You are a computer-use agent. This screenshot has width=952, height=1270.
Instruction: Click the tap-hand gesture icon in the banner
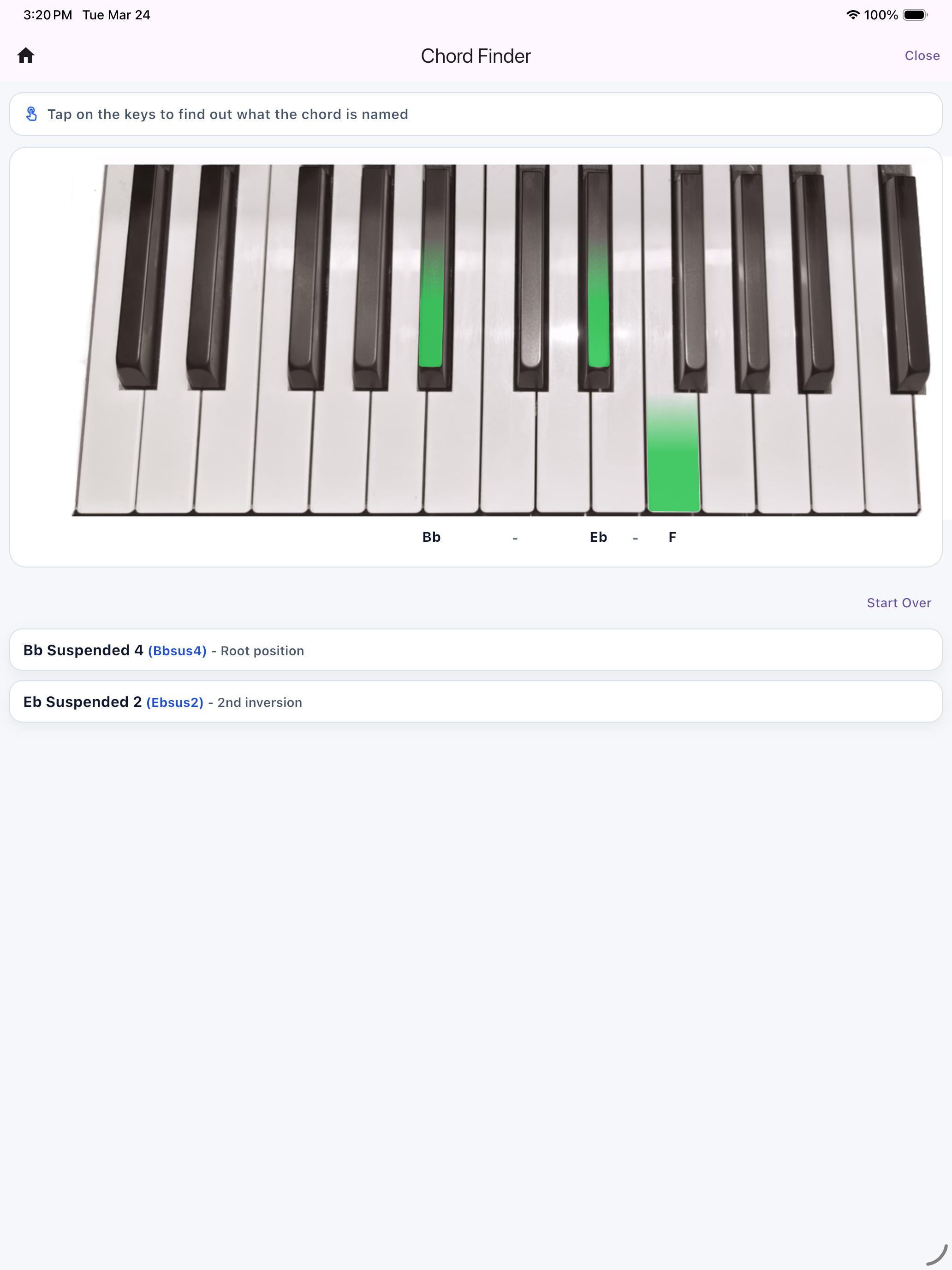click(31, 114)
